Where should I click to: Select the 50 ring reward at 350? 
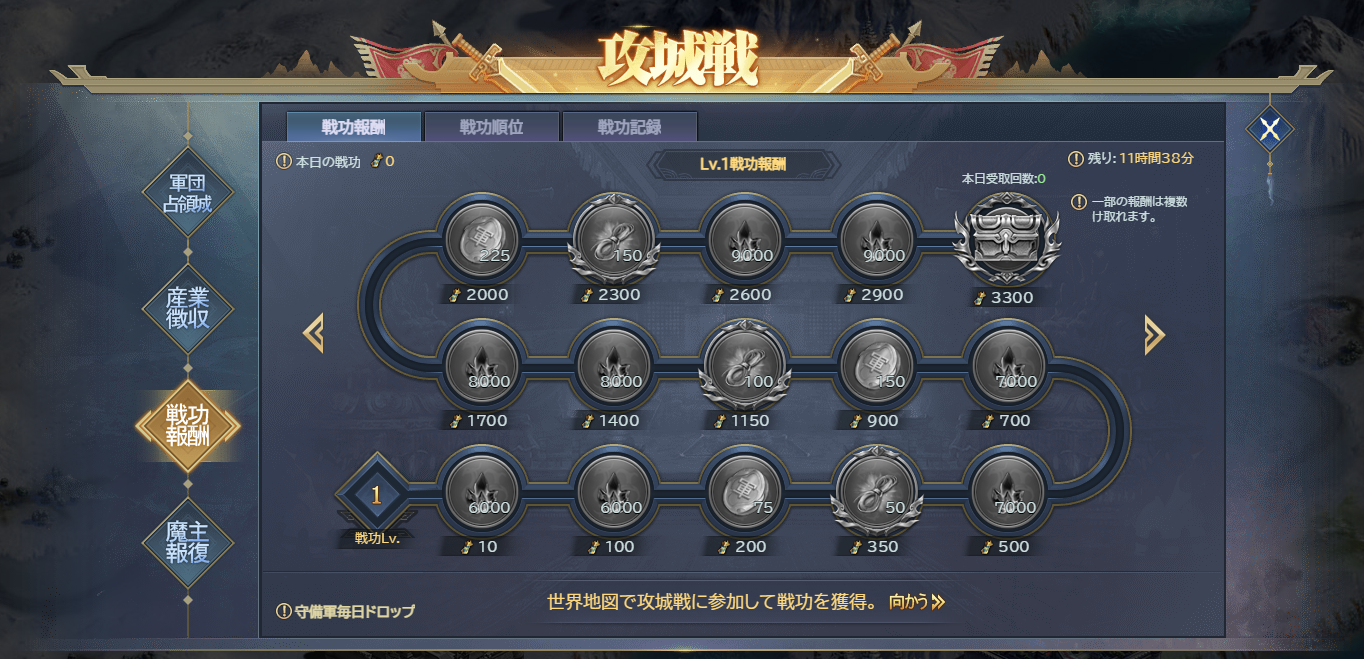875,491
